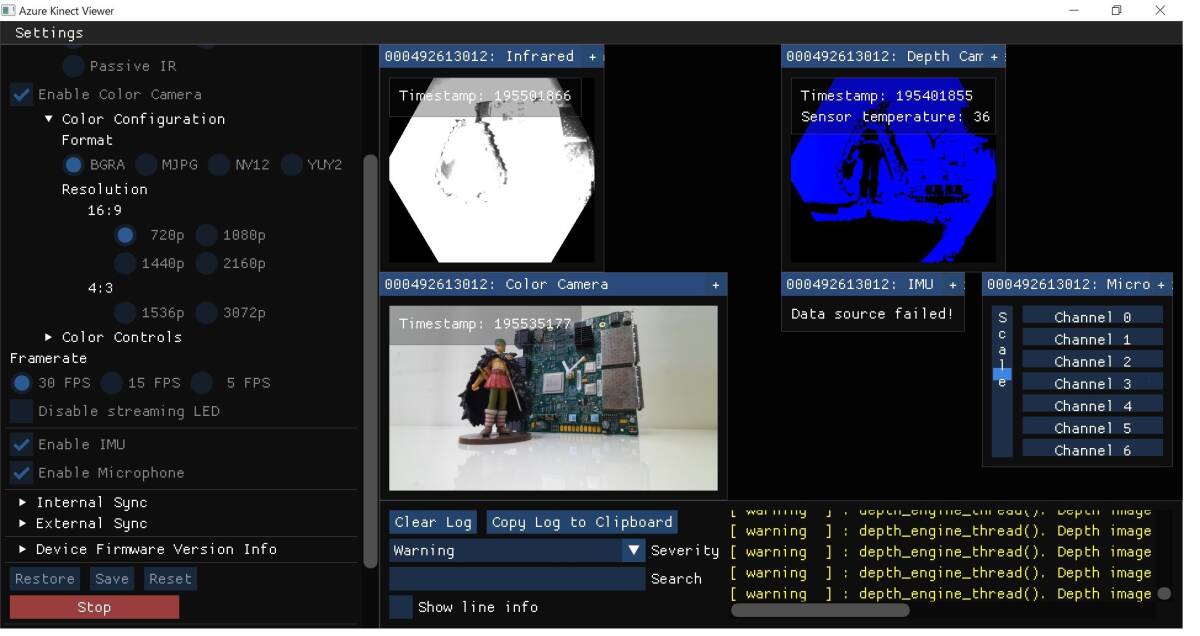Toggle the Disable streaming LED checkbox
The image size is (1200, 636).
coord(21,411)
